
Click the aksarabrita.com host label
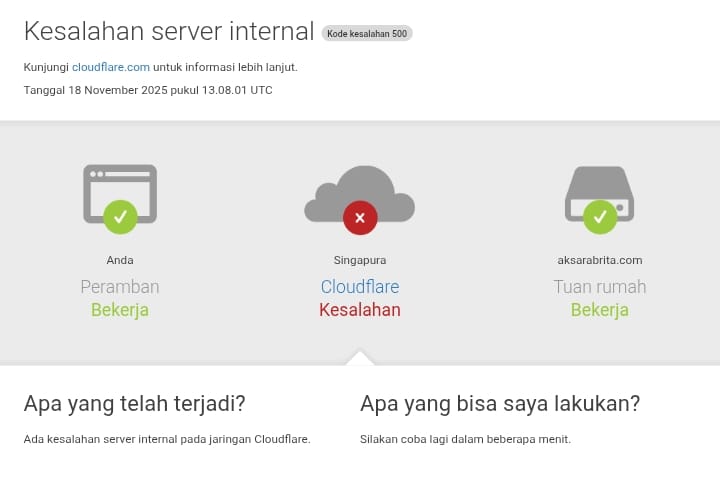click(600, 260)
